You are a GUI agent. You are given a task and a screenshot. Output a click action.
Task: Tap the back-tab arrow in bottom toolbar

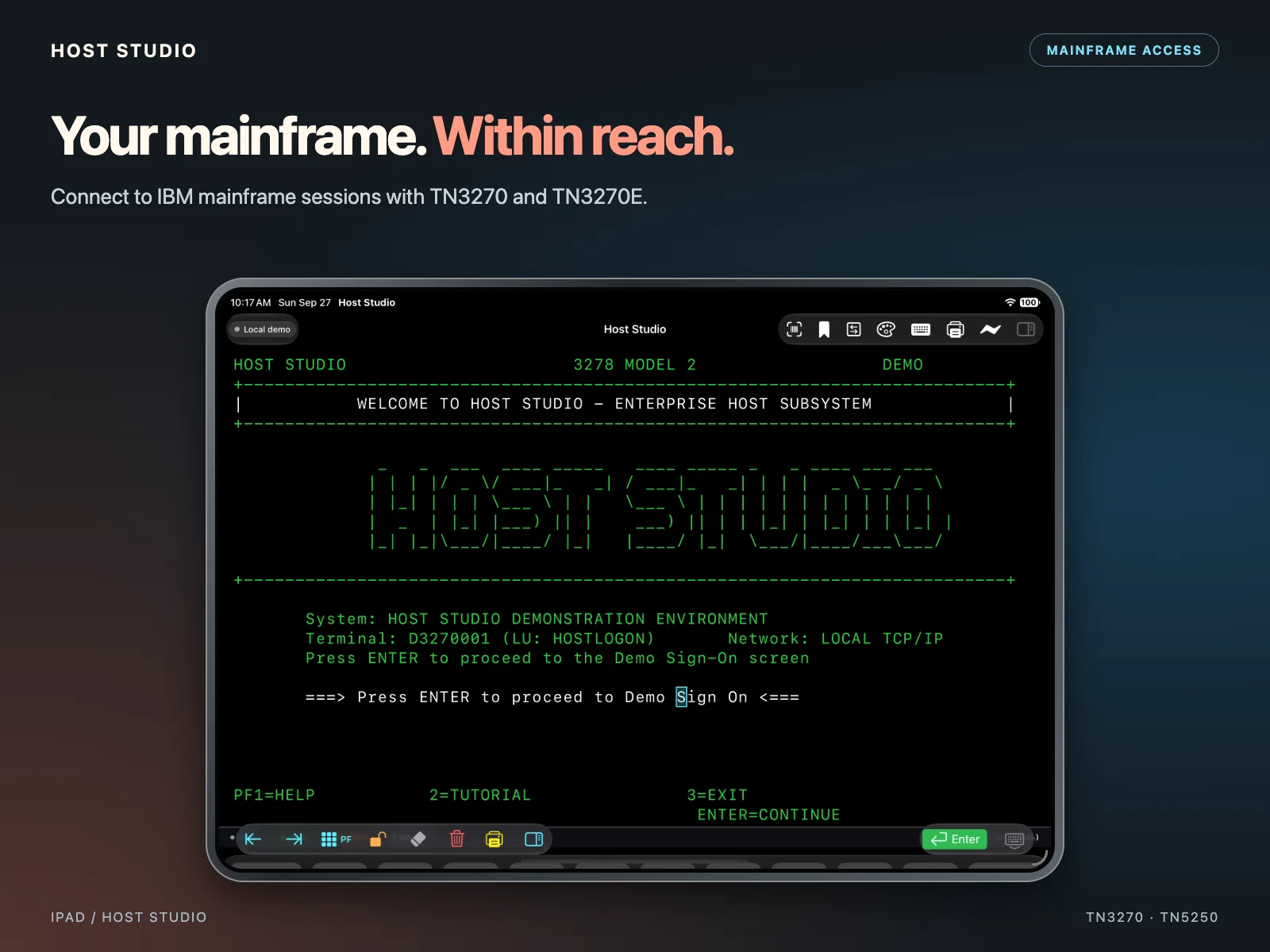253,839
